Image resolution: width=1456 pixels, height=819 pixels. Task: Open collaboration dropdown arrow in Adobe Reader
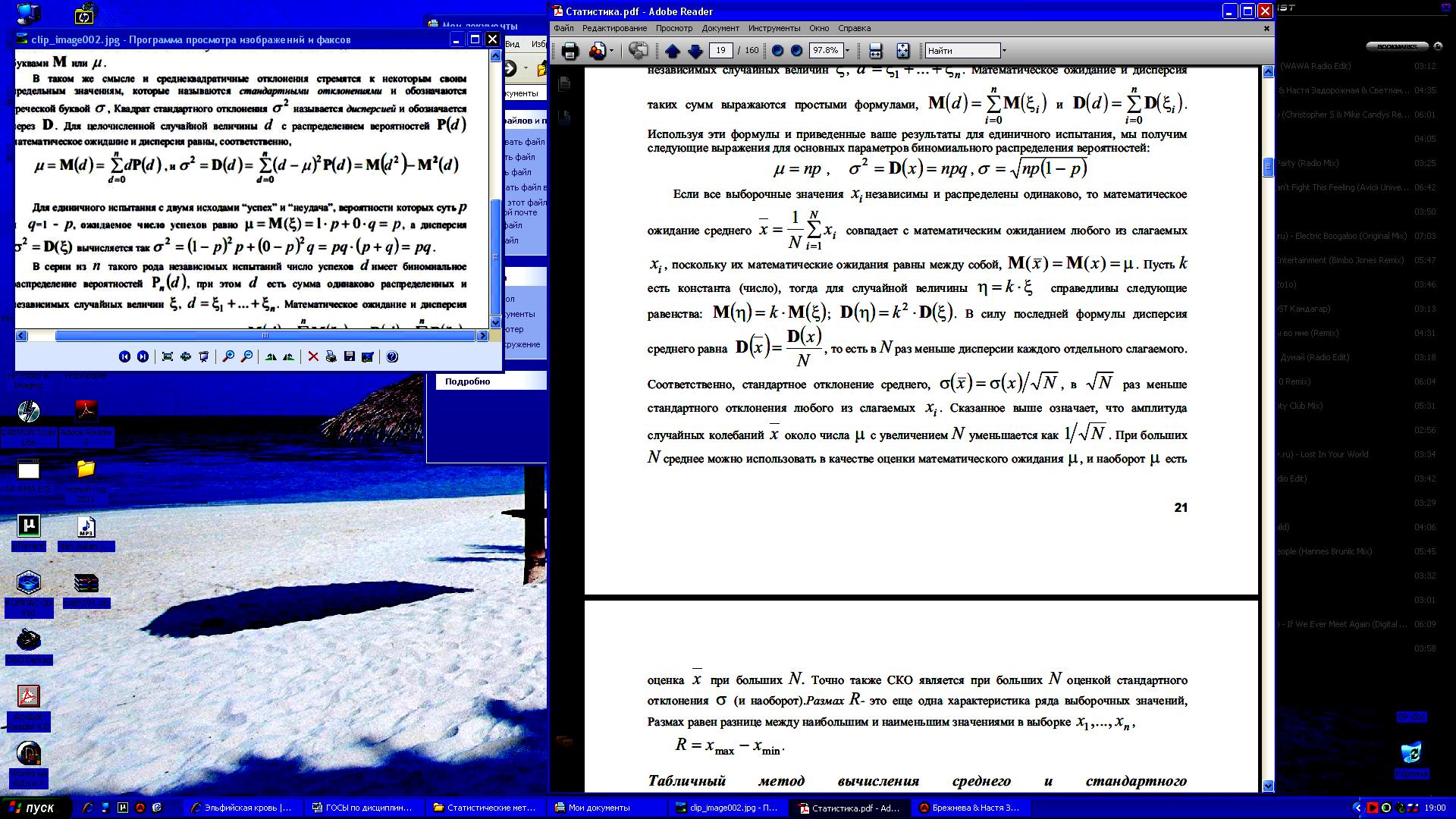611,51
